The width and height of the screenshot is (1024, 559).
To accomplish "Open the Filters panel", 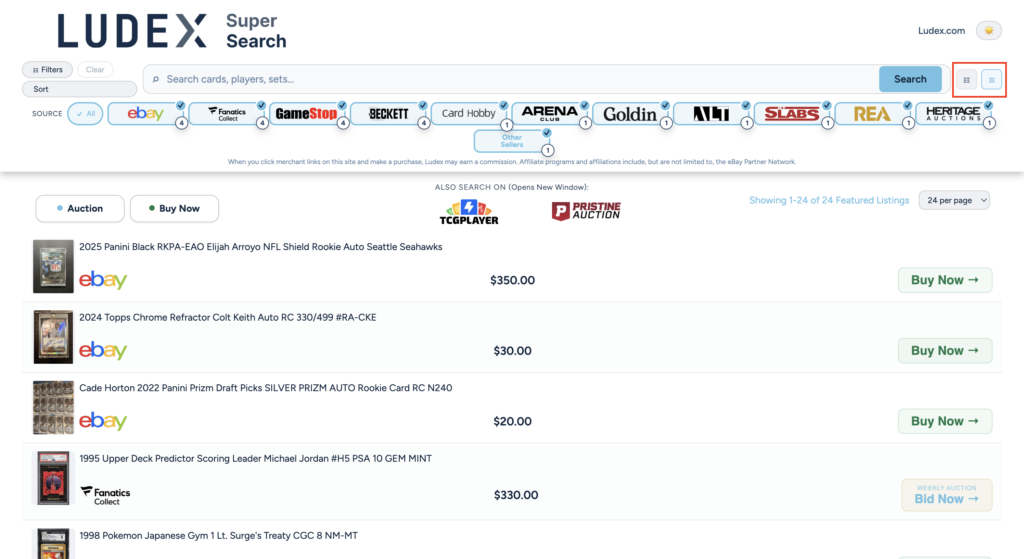I will pyautogui.click(x=48, y=69).
